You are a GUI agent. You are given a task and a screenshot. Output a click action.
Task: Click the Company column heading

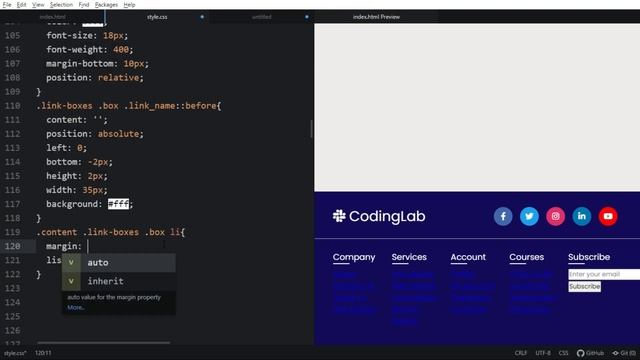[354, 257]
